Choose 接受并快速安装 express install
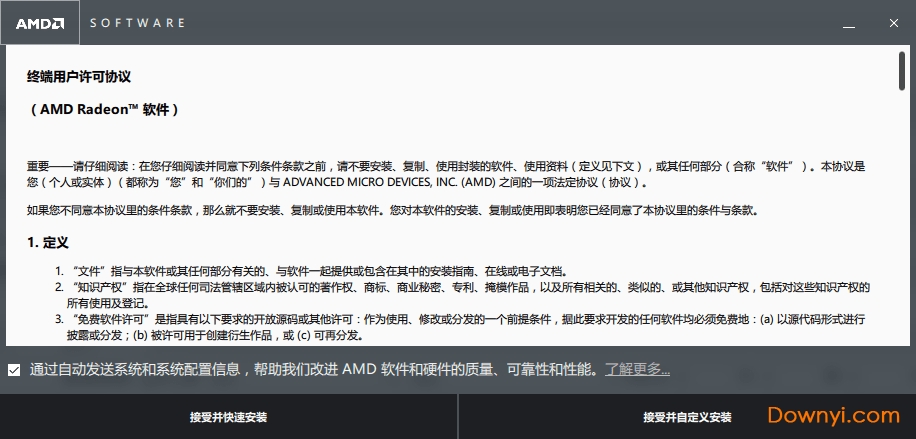This screenshot has width=916, height=439. [x=228, y=417]
